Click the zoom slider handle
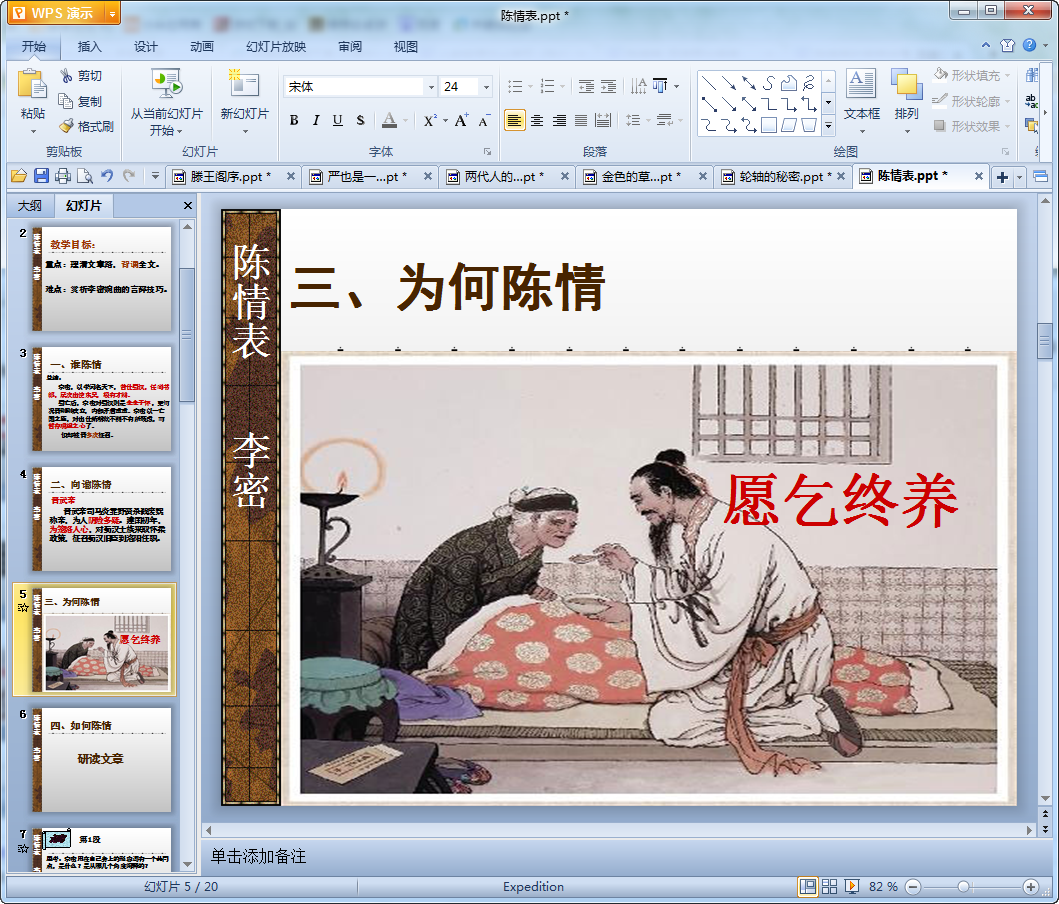The height and width of the screenshot is (904, 1059). coord(964,886)
